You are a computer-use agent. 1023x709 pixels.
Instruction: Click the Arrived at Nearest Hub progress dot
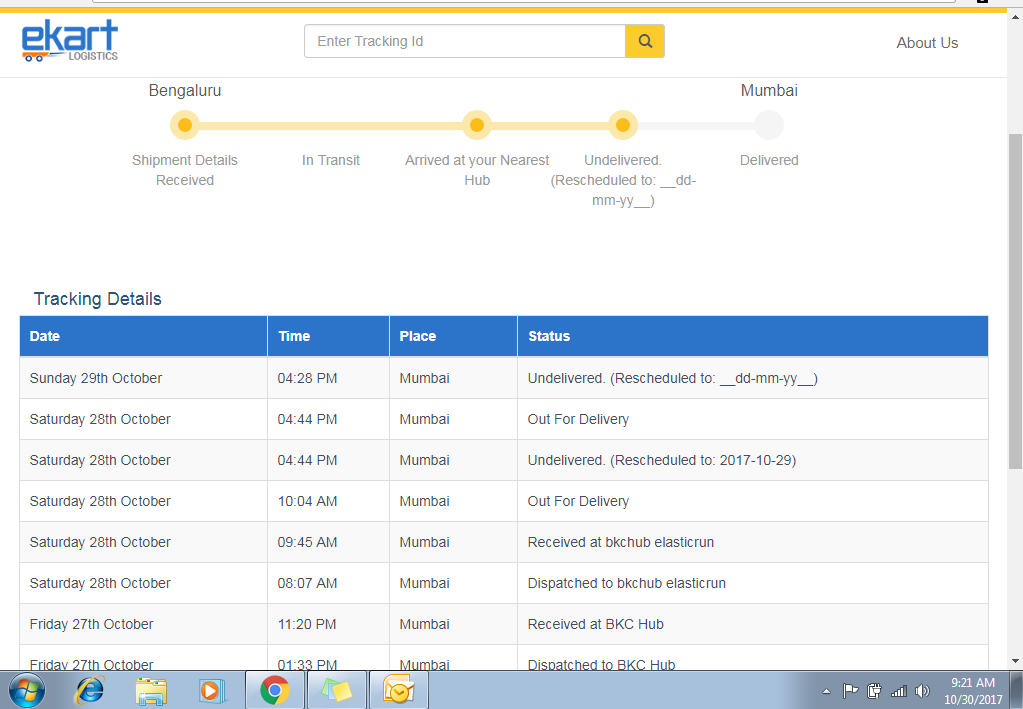coord(477,125)
